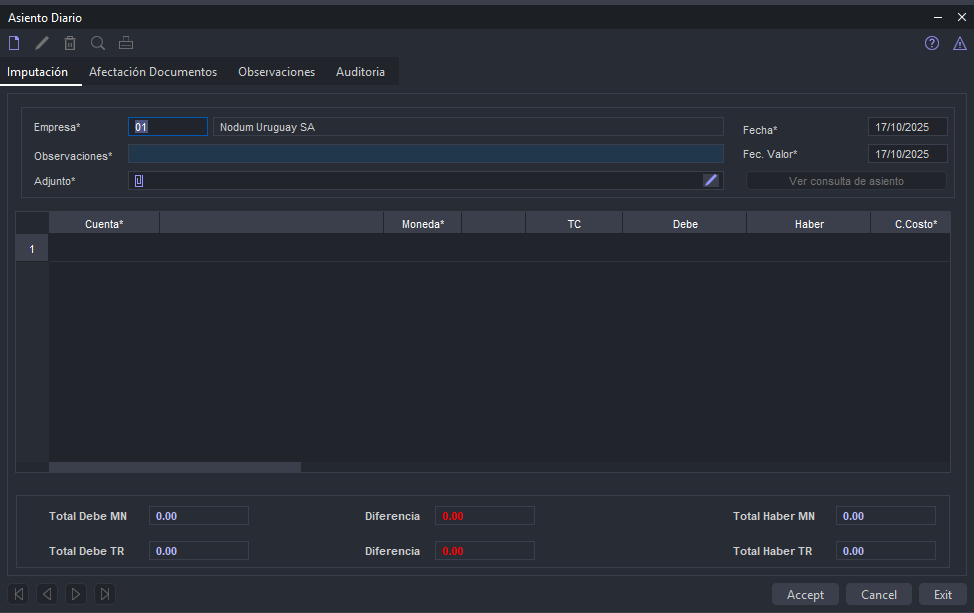This screenshot has width=974, height=613.
Task: Go to the first record
Action: click(x=19, y=594)
